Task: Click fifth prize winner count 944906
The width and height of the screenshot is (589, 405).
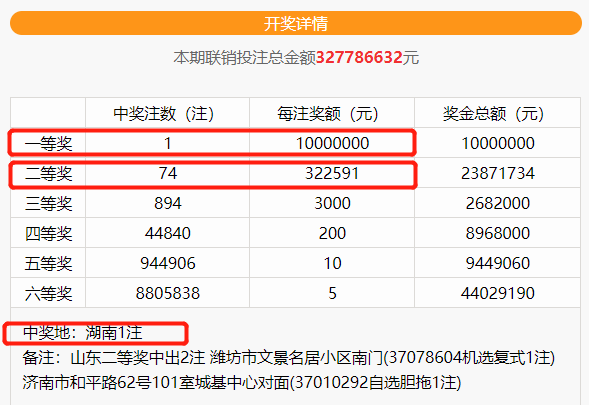Action: click(x=168, y=263)
